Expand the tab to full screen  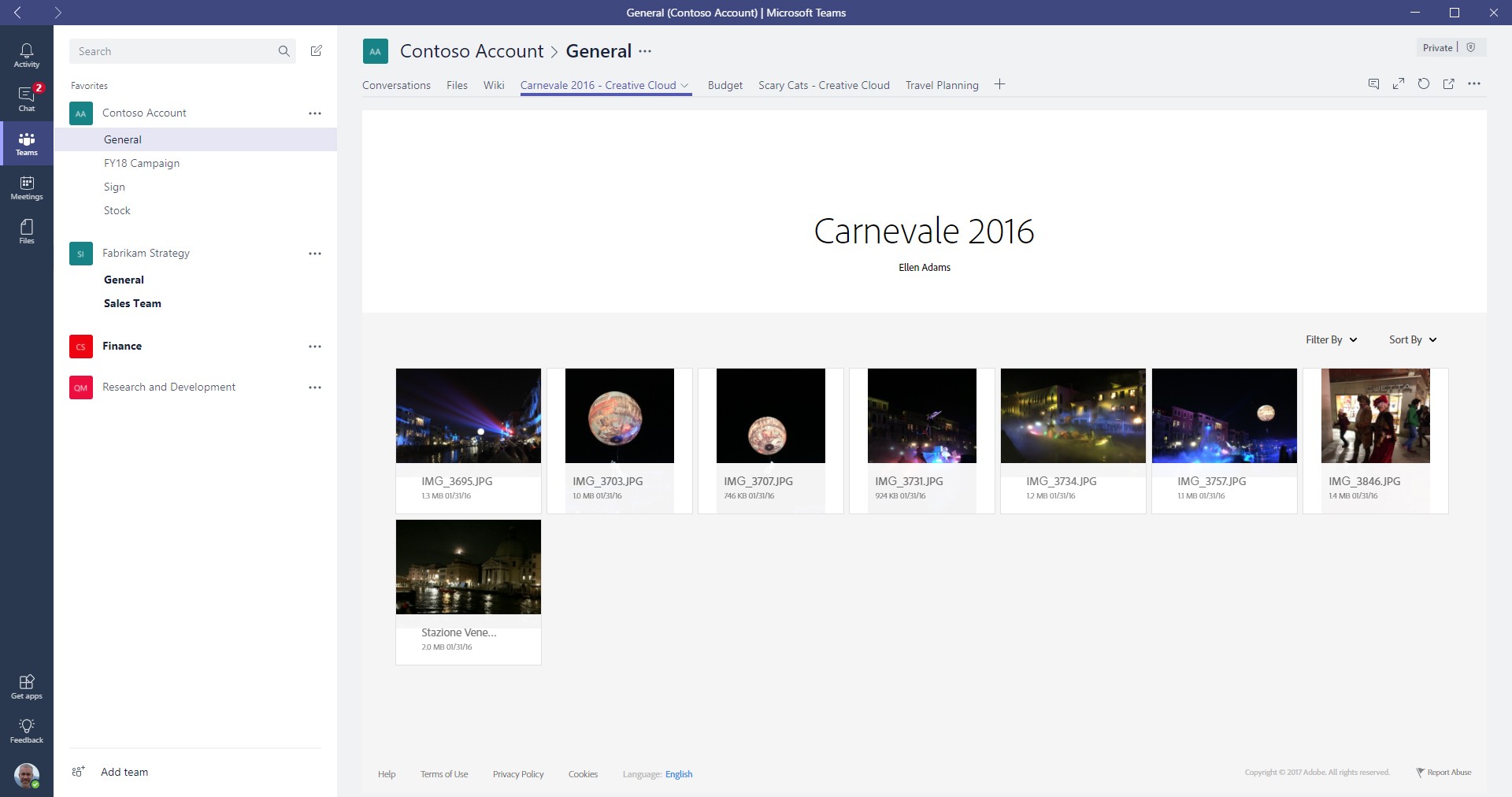(x=1399, y=84)
